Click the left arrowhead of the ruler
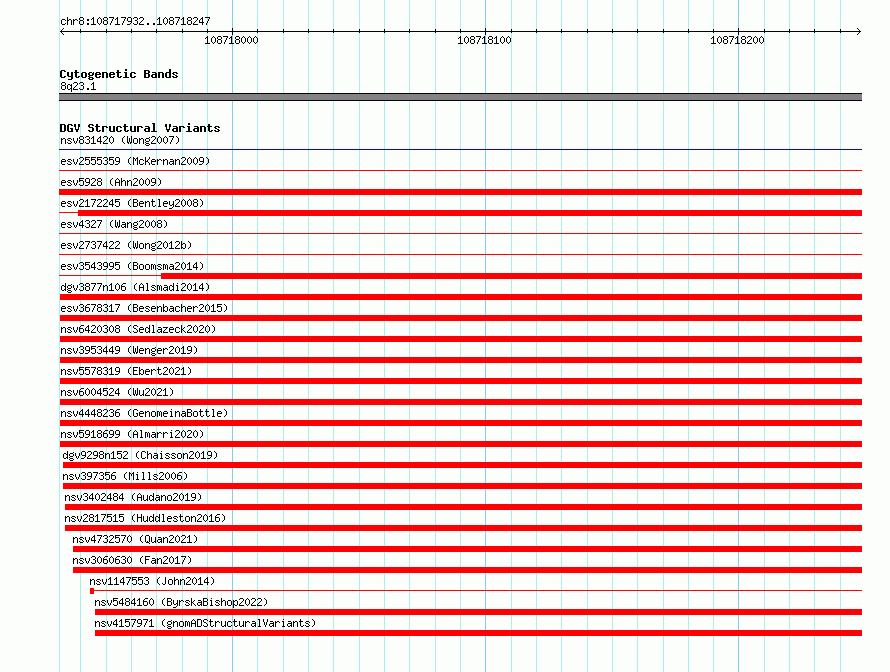This screenshot has height=672, width=890. point(62,31)
